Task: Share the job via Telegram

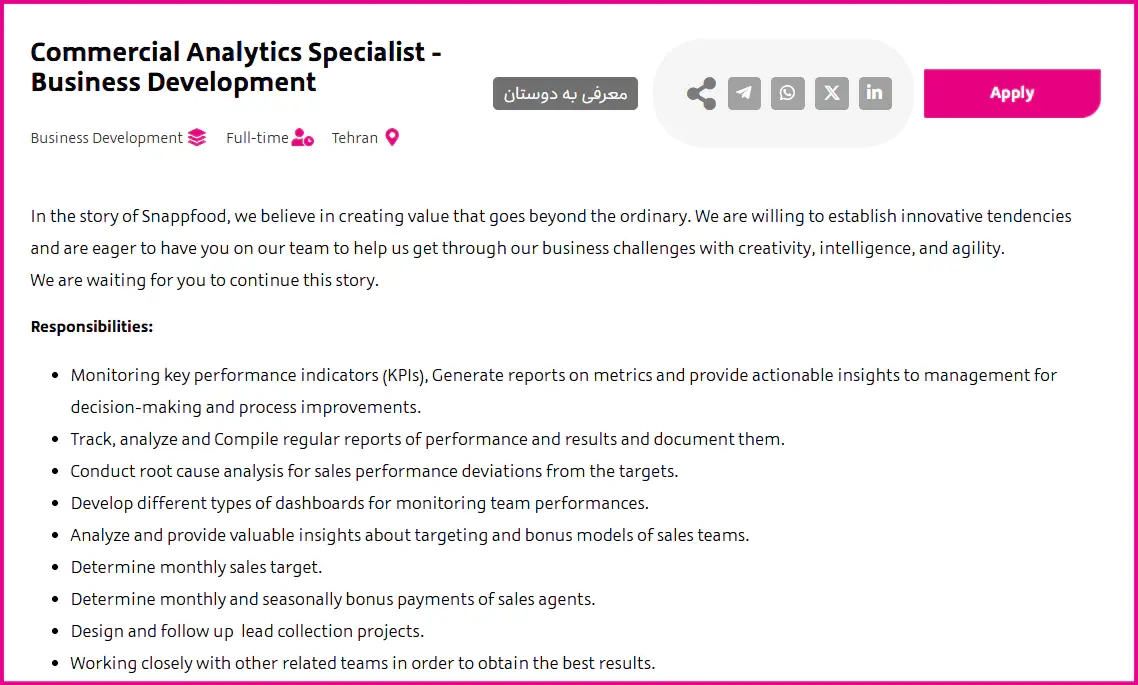Action: 744,93
